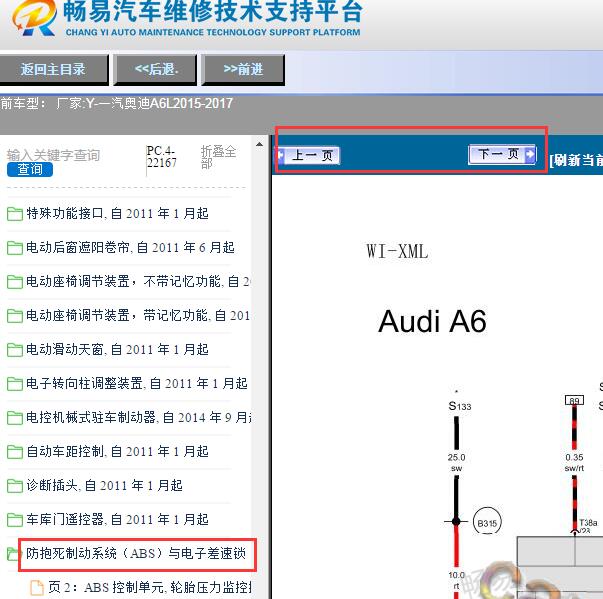Focus the 输入关键字查询 keyword field
This screenshot has height=599, width=603.
coord(53,155)
